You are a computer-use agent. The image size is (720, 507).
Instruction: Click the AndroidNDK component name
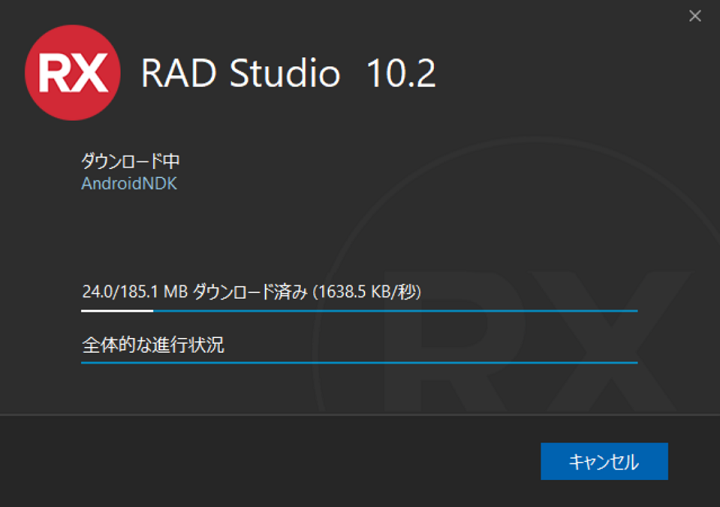point(129,184)
